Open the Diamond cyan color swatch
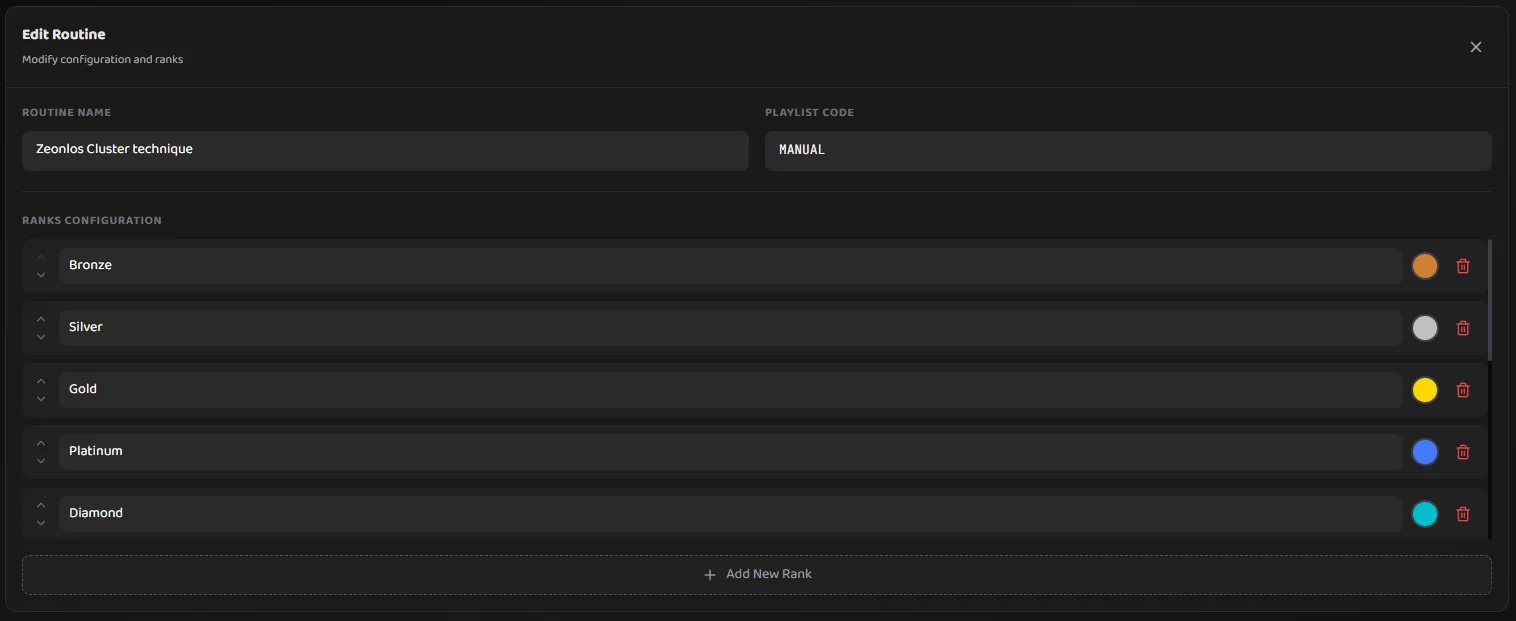The image size is (1516, 621). [x=1424, y=514]
